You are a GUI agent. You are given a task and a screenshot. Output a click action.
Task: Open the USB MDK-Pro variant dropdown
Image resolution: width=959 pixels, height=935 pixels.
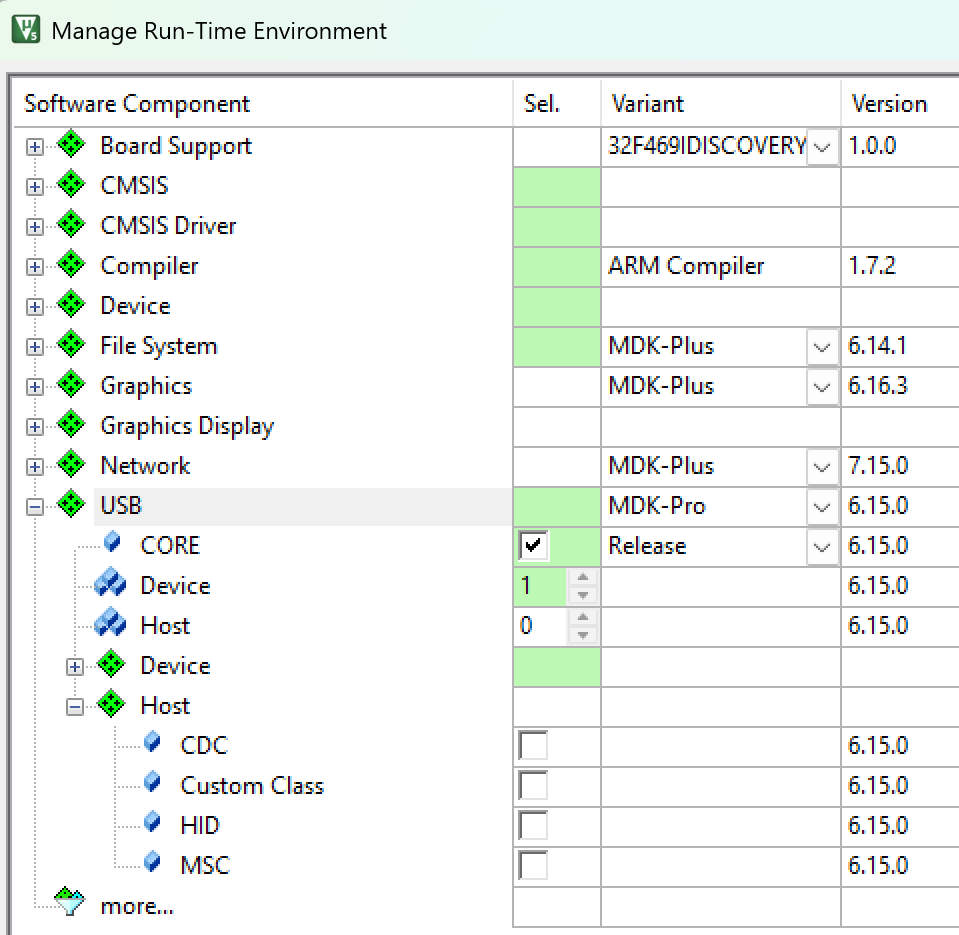(822, 506)
